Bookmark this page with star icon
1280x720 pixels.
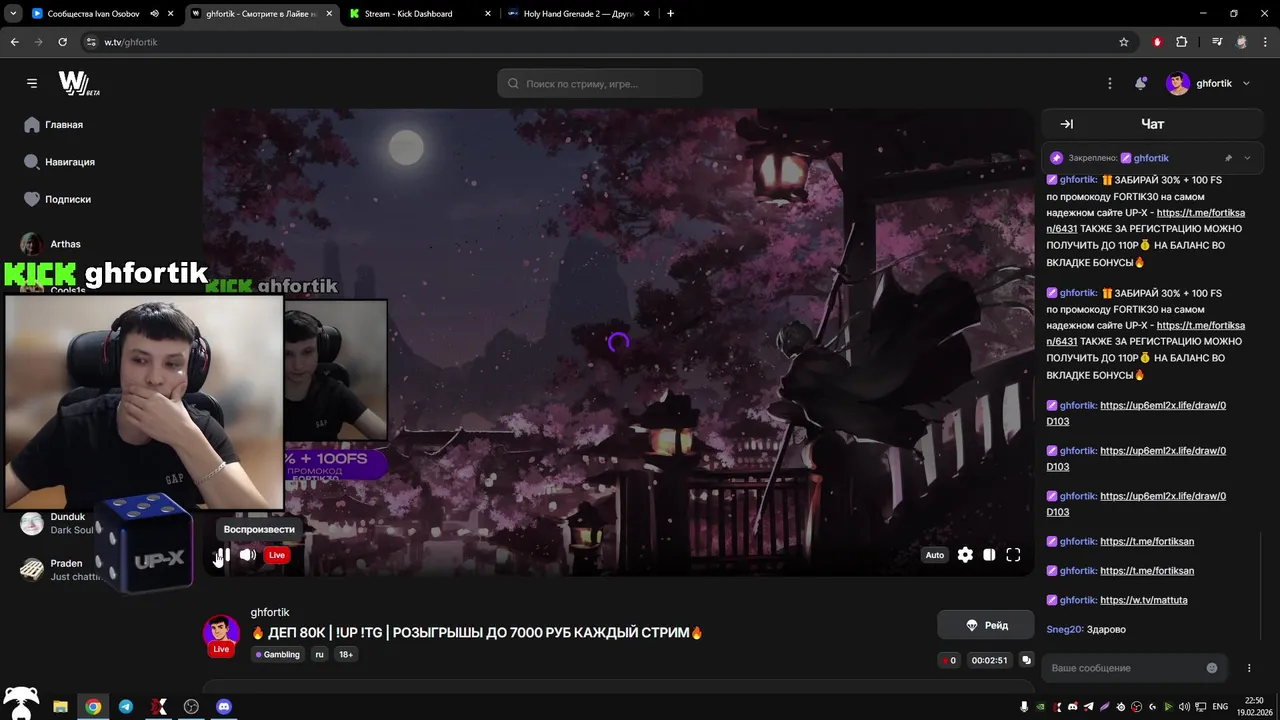point(1124,42)
